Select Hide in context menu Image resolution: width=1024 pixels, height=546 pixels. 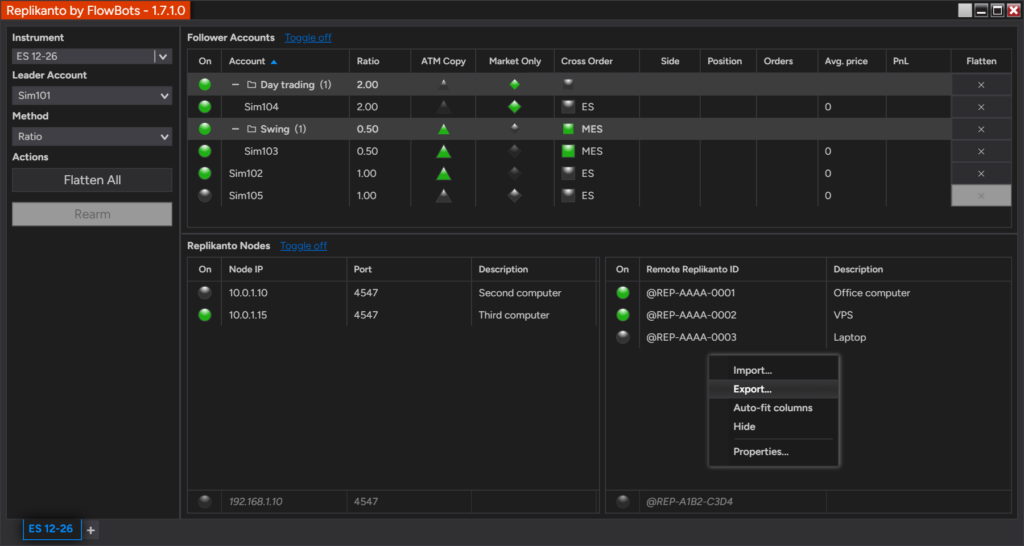pos(773,426)
